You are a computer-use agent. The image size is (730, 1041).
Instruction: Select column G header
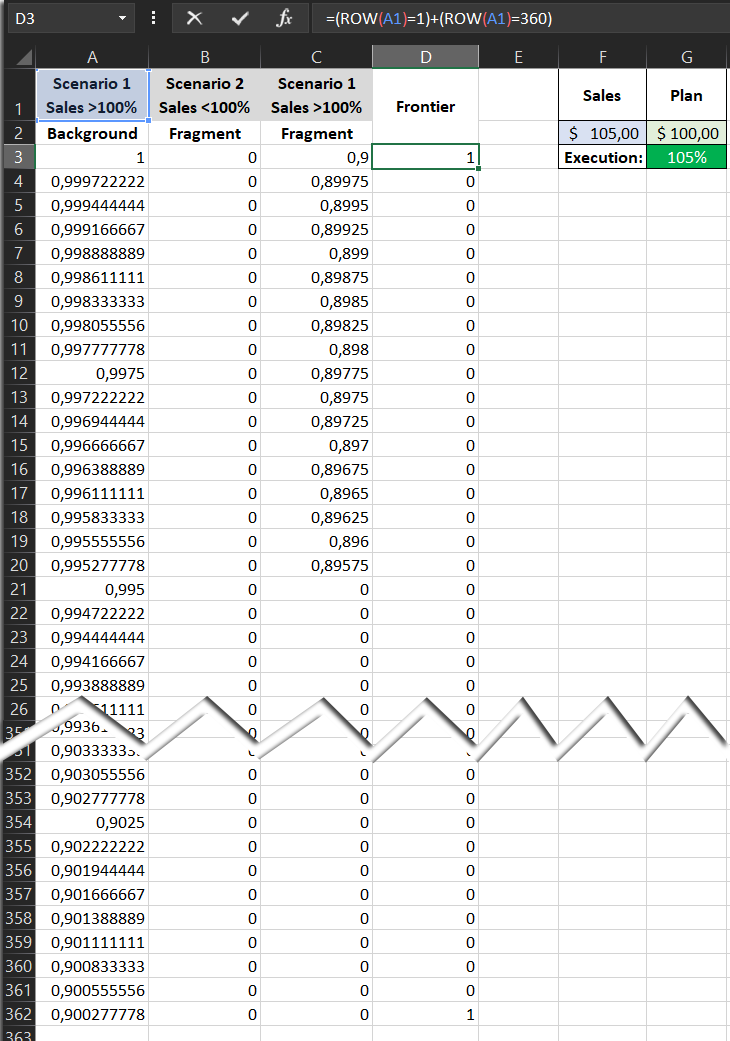click(686, 57)
